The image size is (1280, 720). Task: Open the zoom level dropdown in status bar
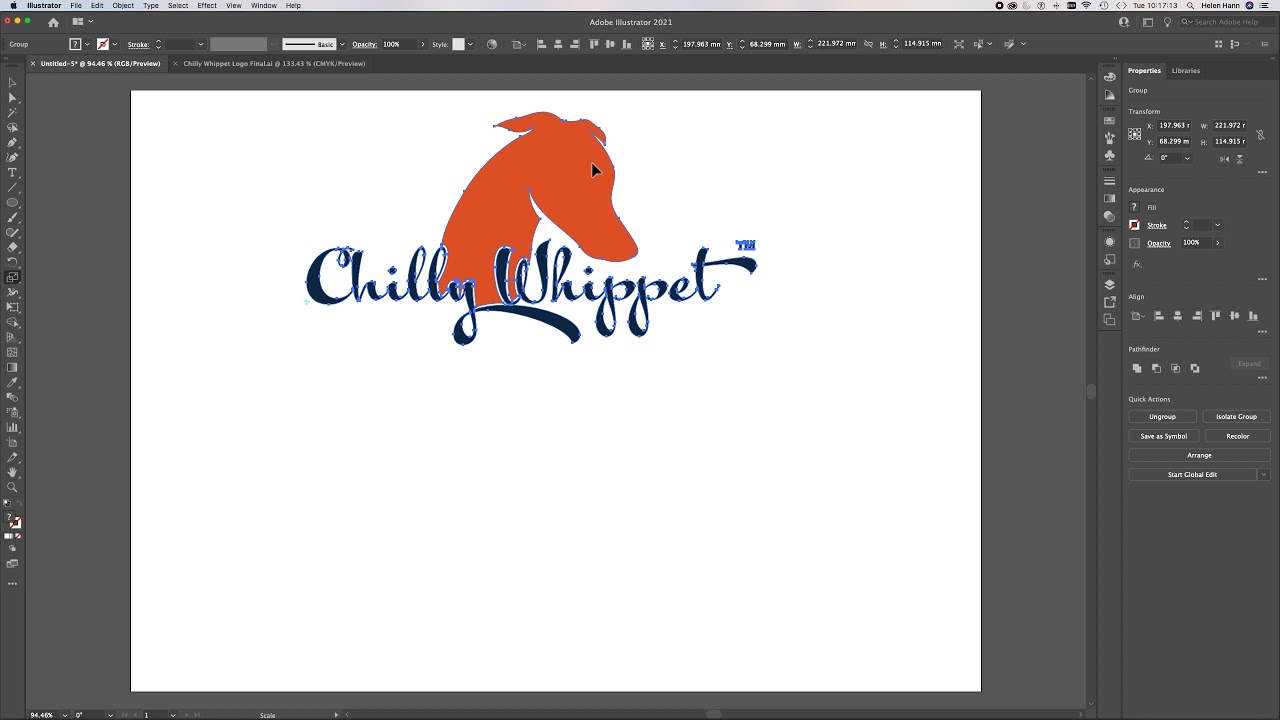[66, 715]
